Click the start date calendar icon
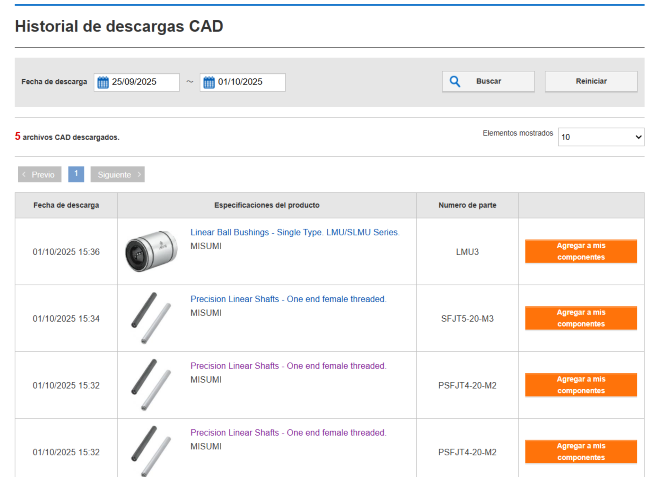The height and width of the screenshot is (477, 660). click(103, 82)
